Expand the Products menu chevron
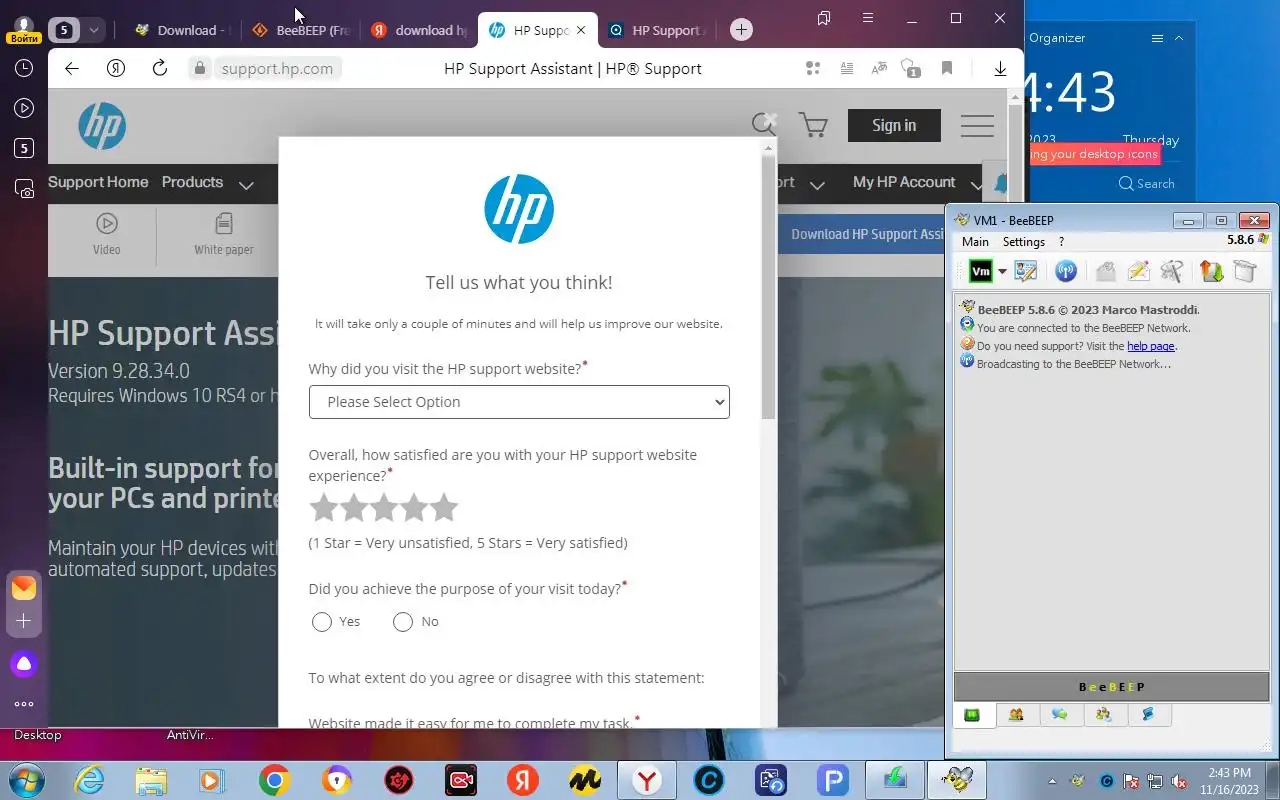This screenshot has height=800, width=1280. point(246,184)
